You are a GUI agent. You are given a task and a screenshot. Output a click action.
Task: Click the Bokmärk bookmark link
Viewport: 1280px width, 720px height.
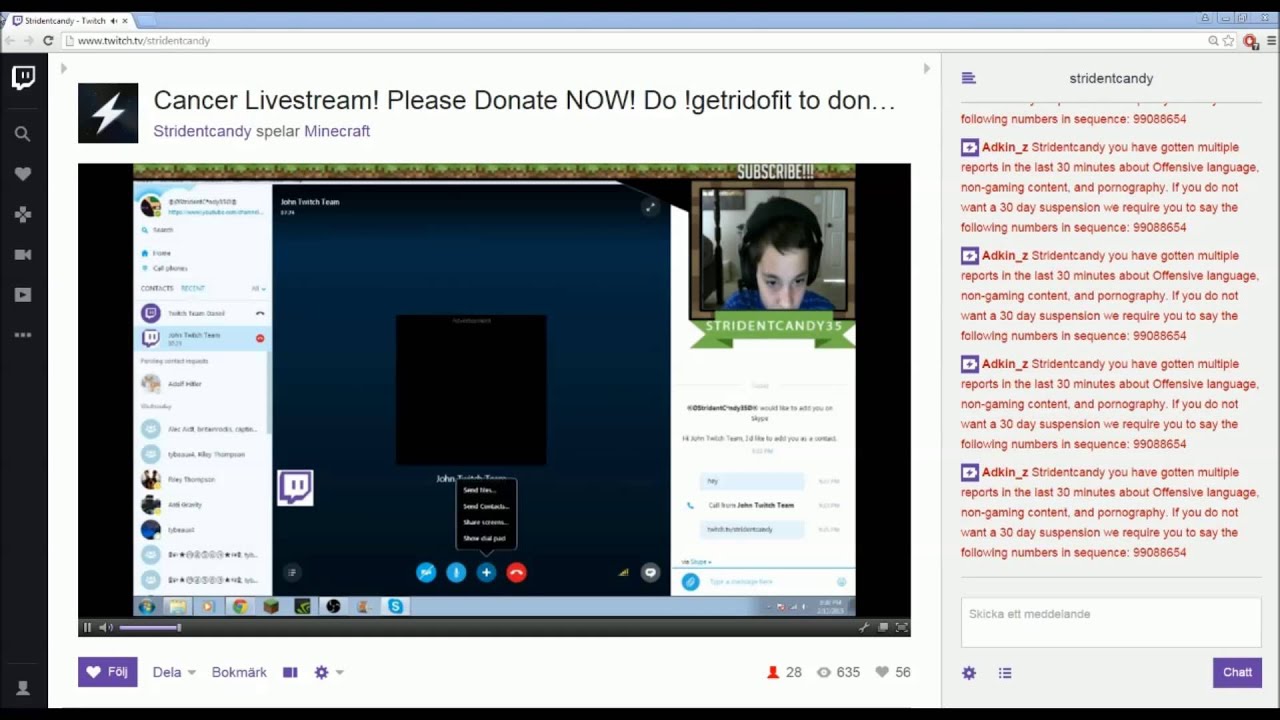[239, 672]
